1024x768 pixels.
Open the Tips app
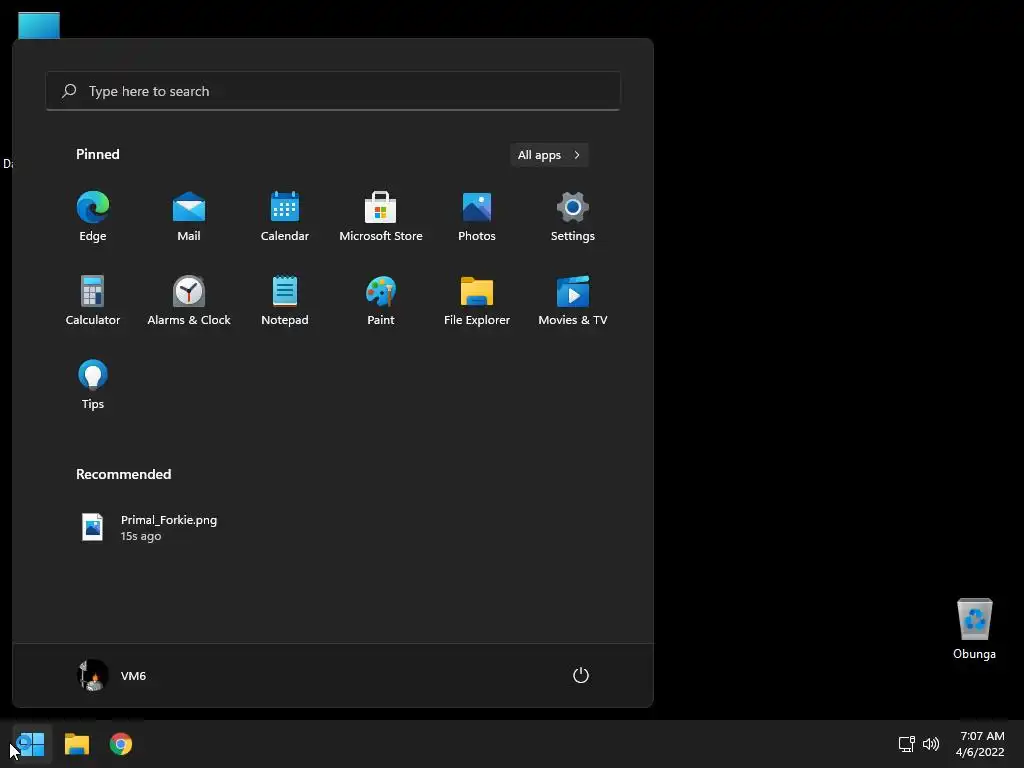point(93,385)
